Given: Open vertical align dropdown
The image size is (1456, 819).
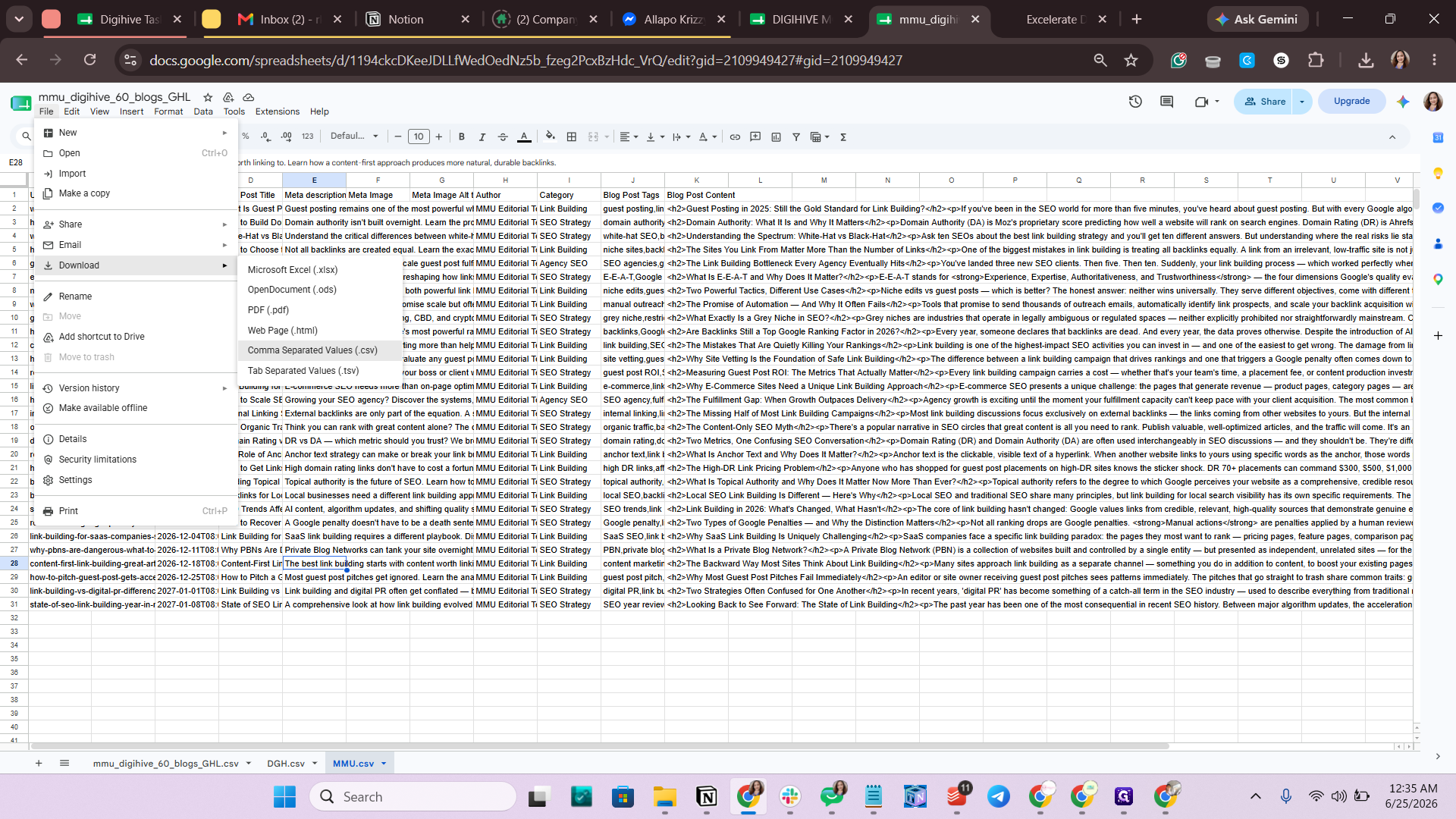Looking at the screenshot, I should [655, 136].
